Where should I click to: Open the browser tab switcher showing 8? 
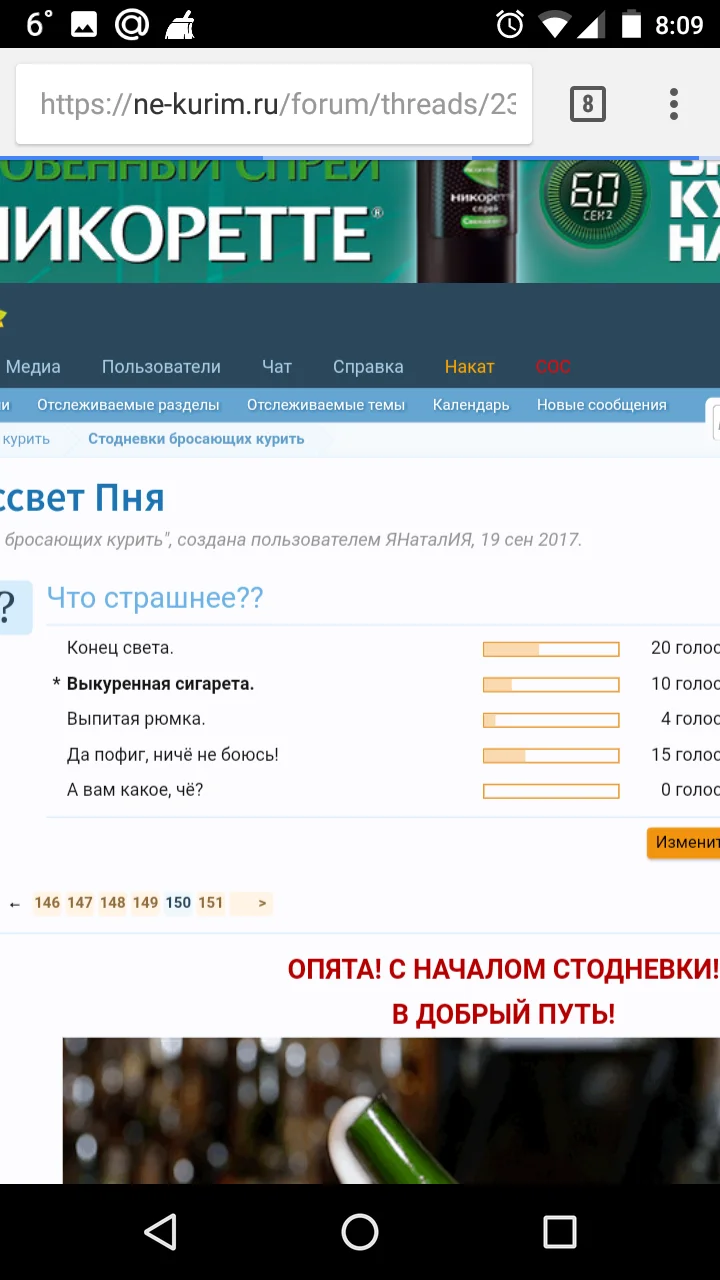pos(588,104)
